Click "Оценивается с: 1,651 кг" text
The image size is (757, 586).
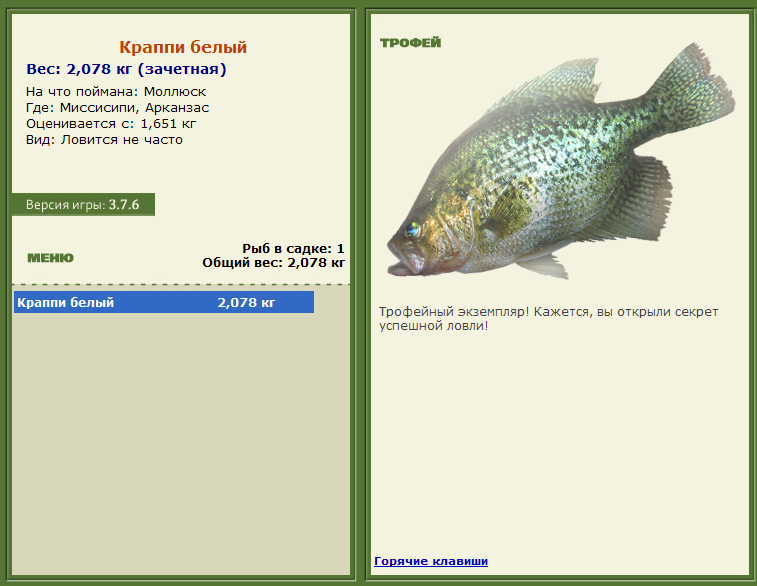(111, 124)
